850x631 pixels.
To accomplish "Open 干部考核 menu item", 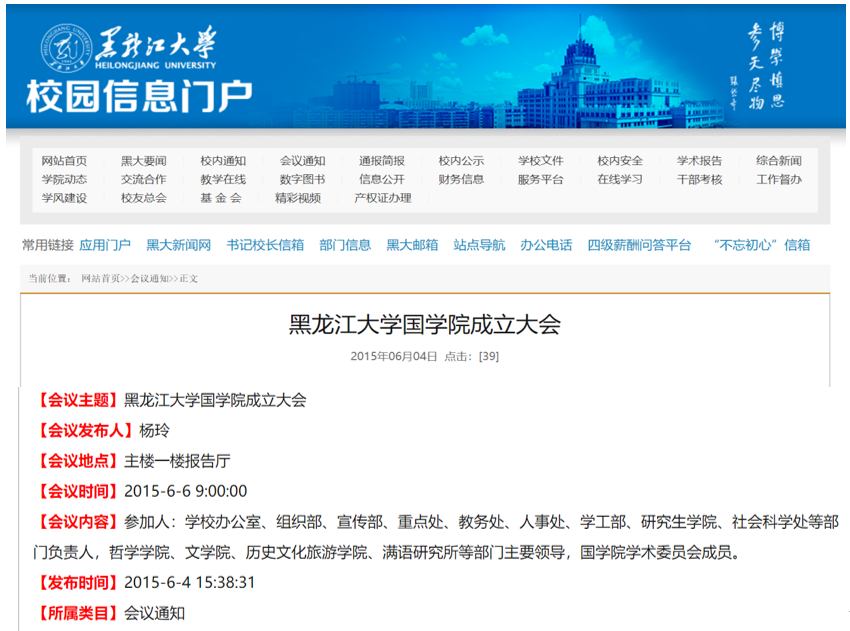I will [699, 179].
